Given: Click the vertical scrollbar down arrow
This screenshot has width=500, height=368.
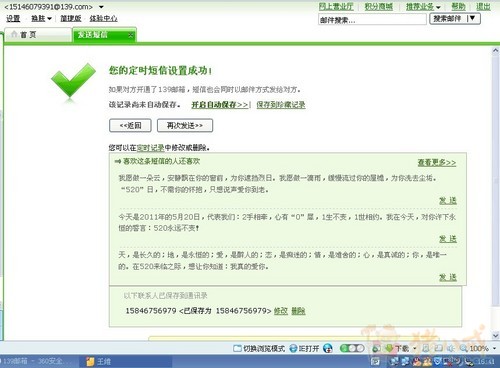Looking at the screenshot, I should pos(495,335).
